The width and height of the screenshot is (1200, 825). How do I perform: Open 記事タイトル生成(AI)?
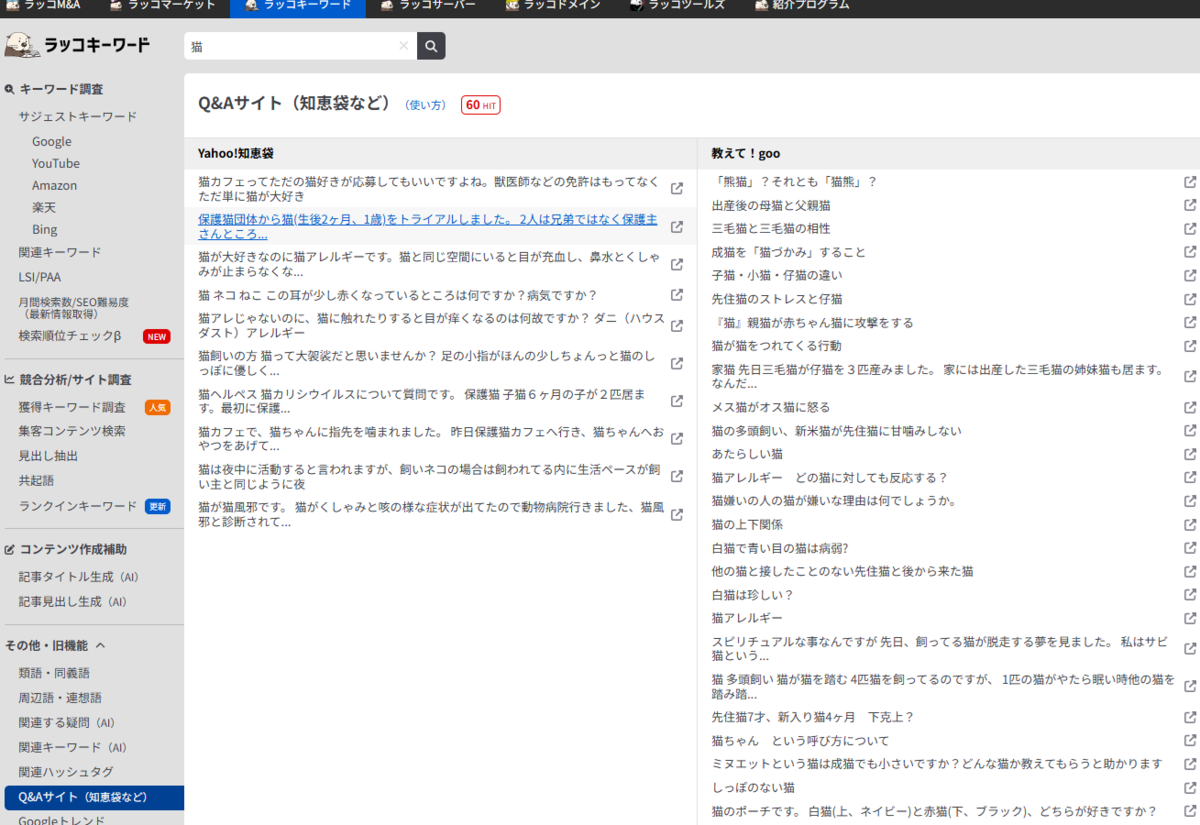[x=79, y=577]
